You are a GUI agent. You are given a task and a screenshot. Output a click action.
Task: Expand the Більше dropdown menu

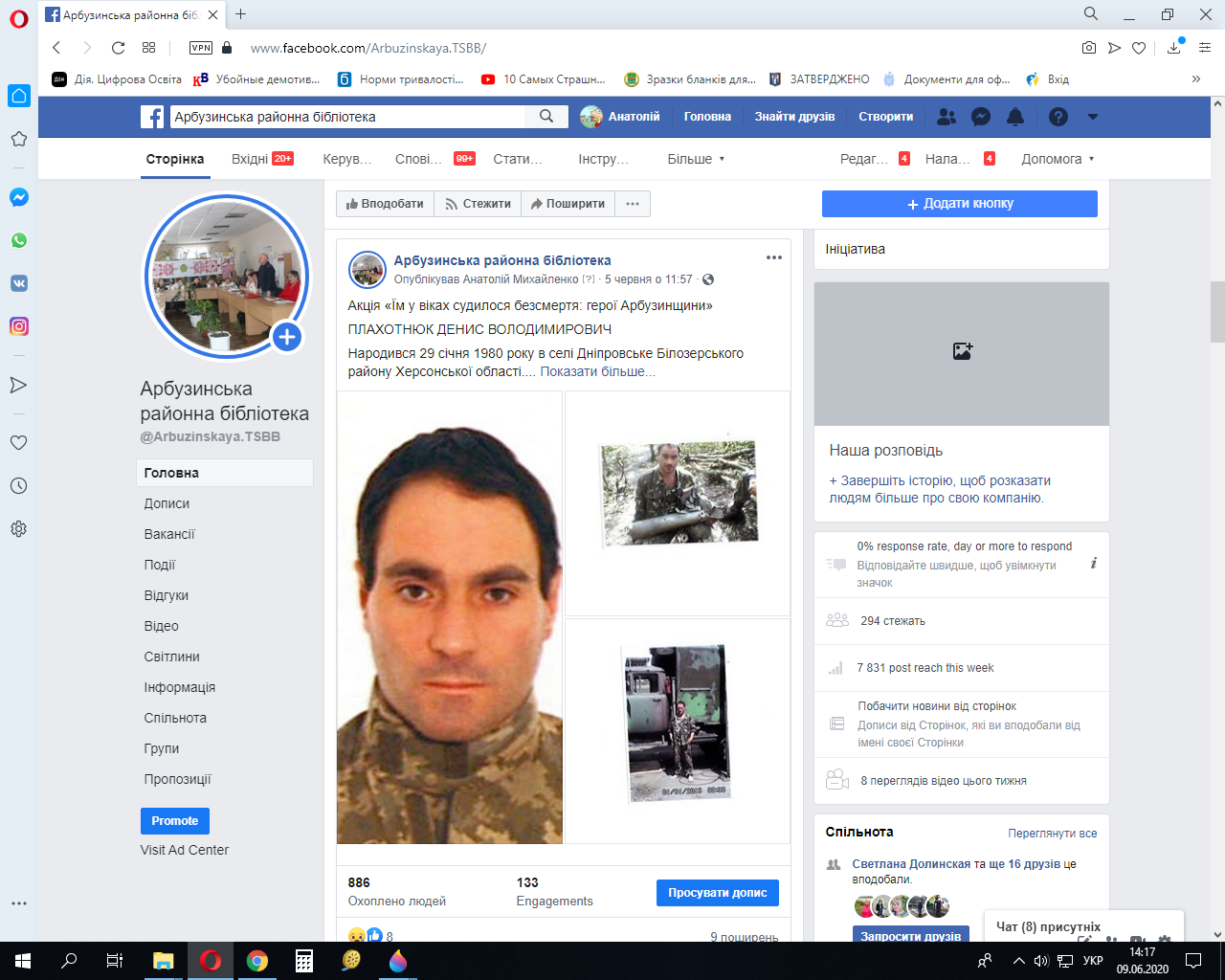point(696,159)
